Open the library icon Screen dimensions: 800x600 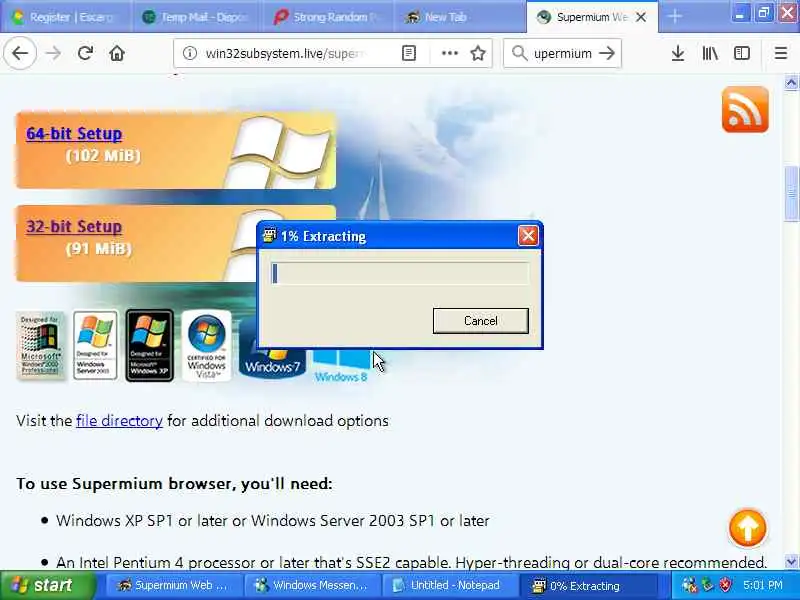(710, 53)
